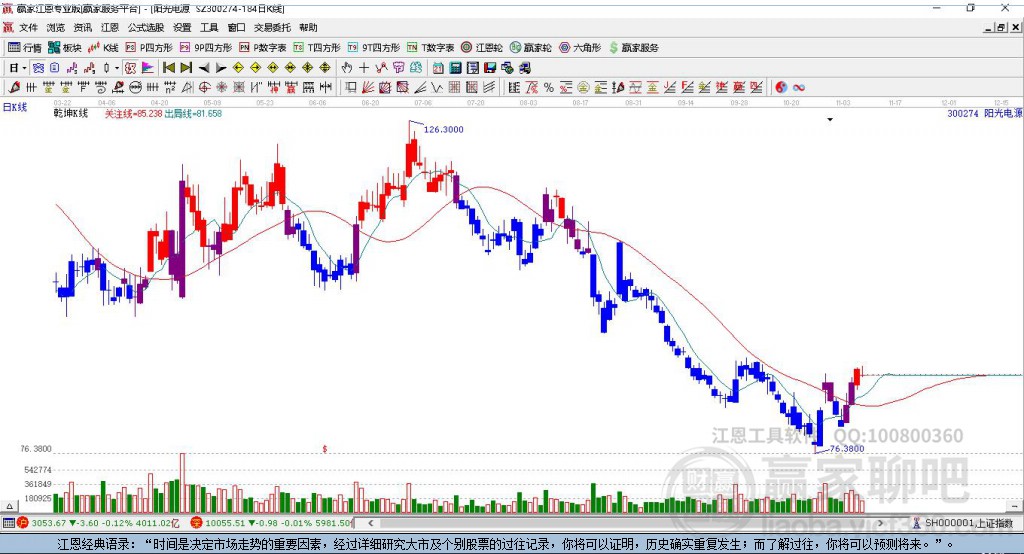Click horizontal scrollbar left arrow
Screen dimensions: 1024x554
(370, 523)
